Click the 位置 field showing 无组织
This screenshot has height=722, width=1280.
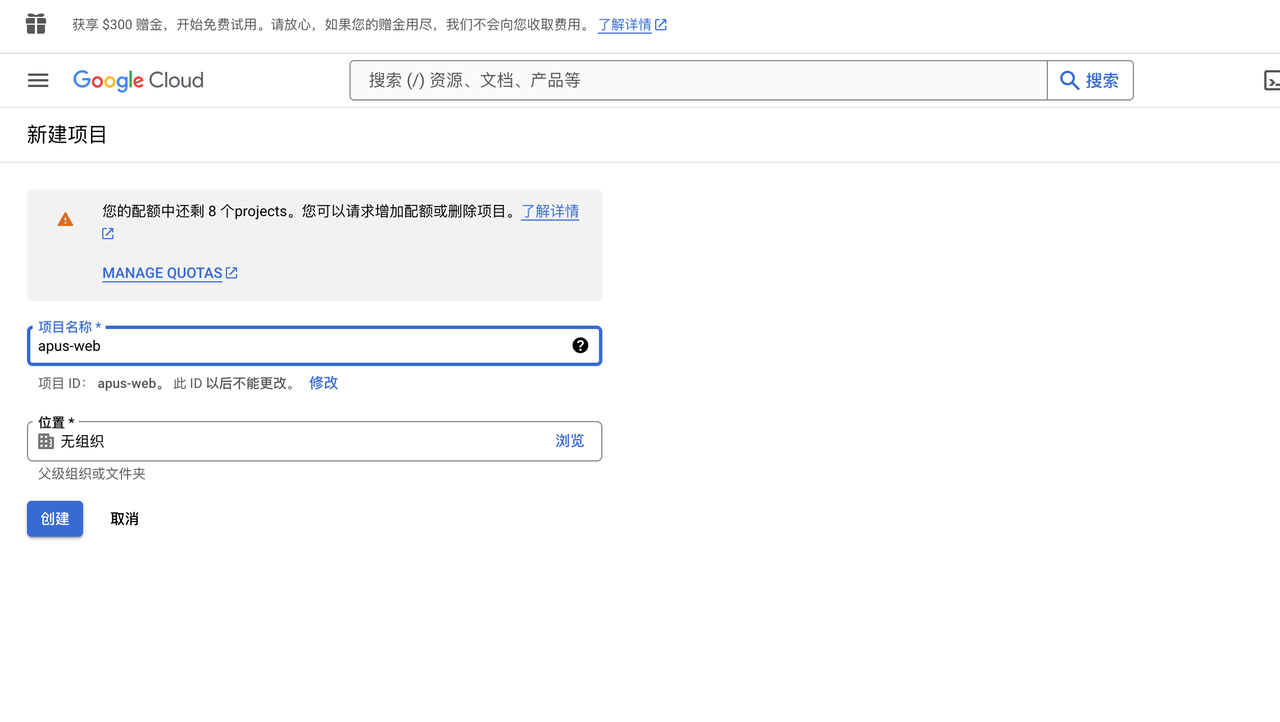click(314, 441)
